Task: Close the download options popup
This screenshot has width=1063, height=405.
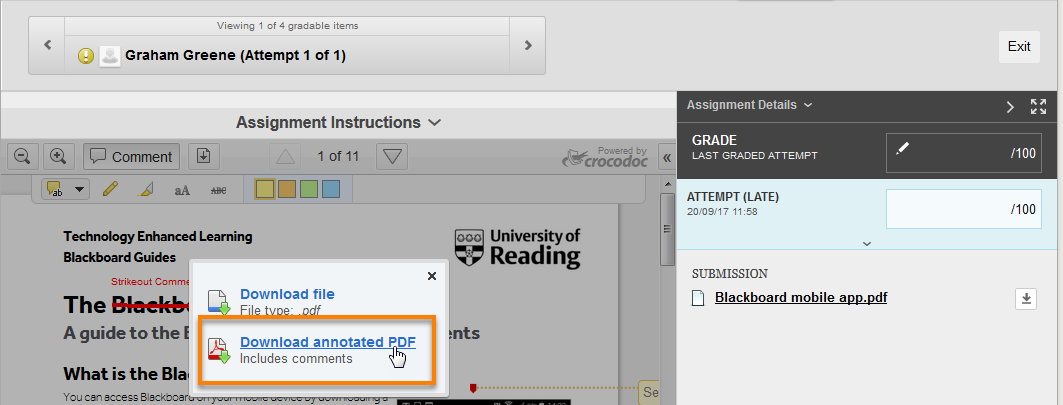Action: pos(432,275)
